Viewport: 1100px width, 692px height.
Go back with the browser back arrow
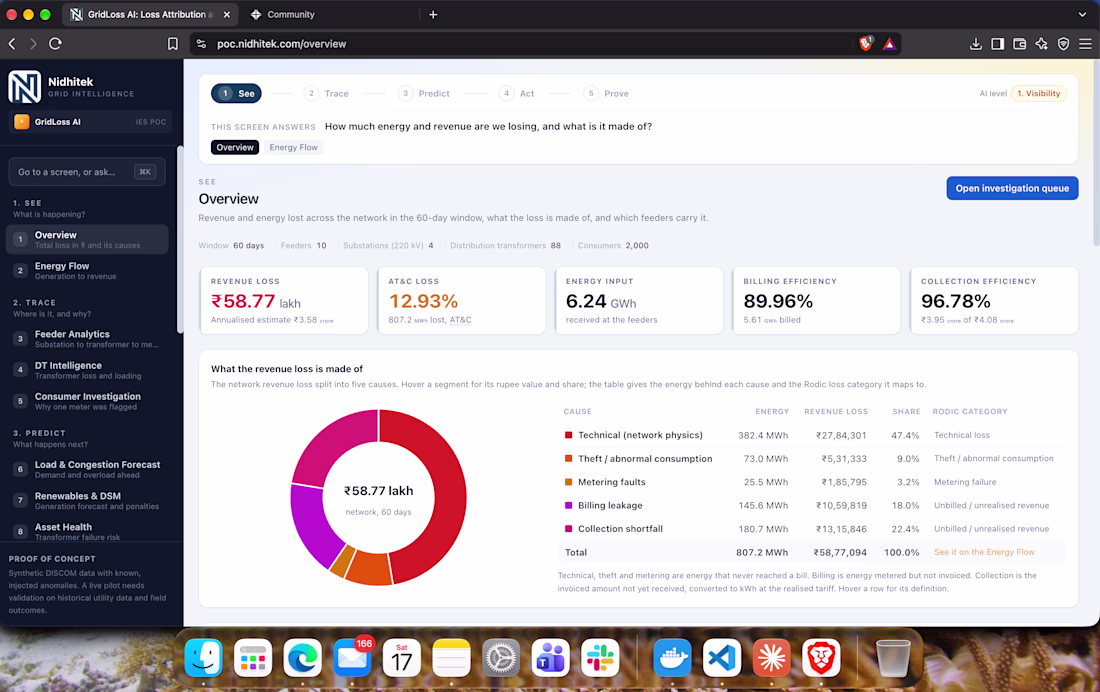coord(12,44)
